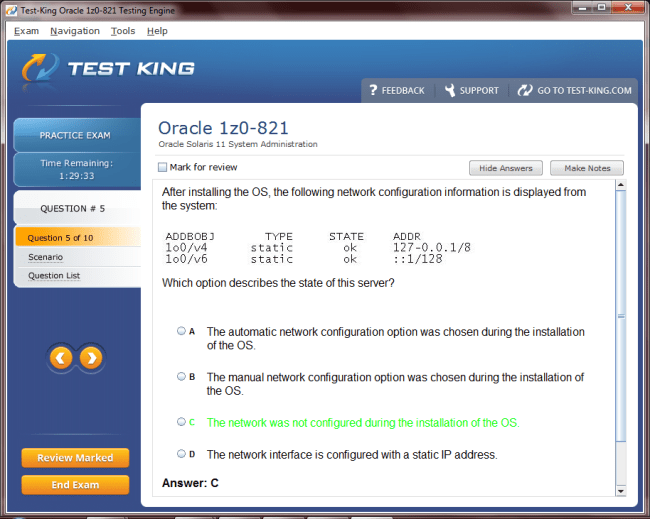Click the Time Remaining 1:29:33 display
This screenshot has width=650, height=519.
tap(77, 170)
